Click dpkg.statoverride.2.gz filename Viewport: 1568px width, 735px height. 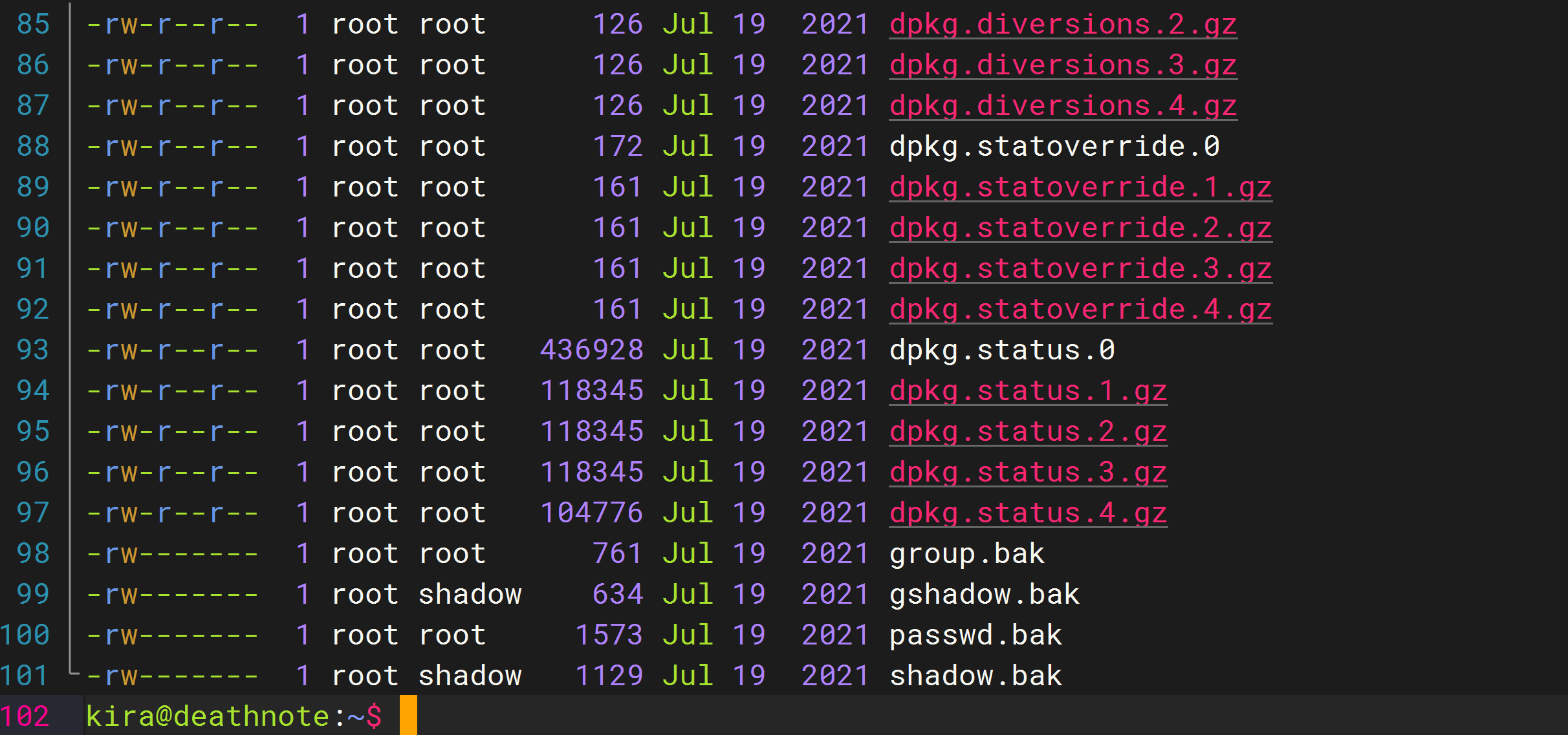[x=1080, y=228]
